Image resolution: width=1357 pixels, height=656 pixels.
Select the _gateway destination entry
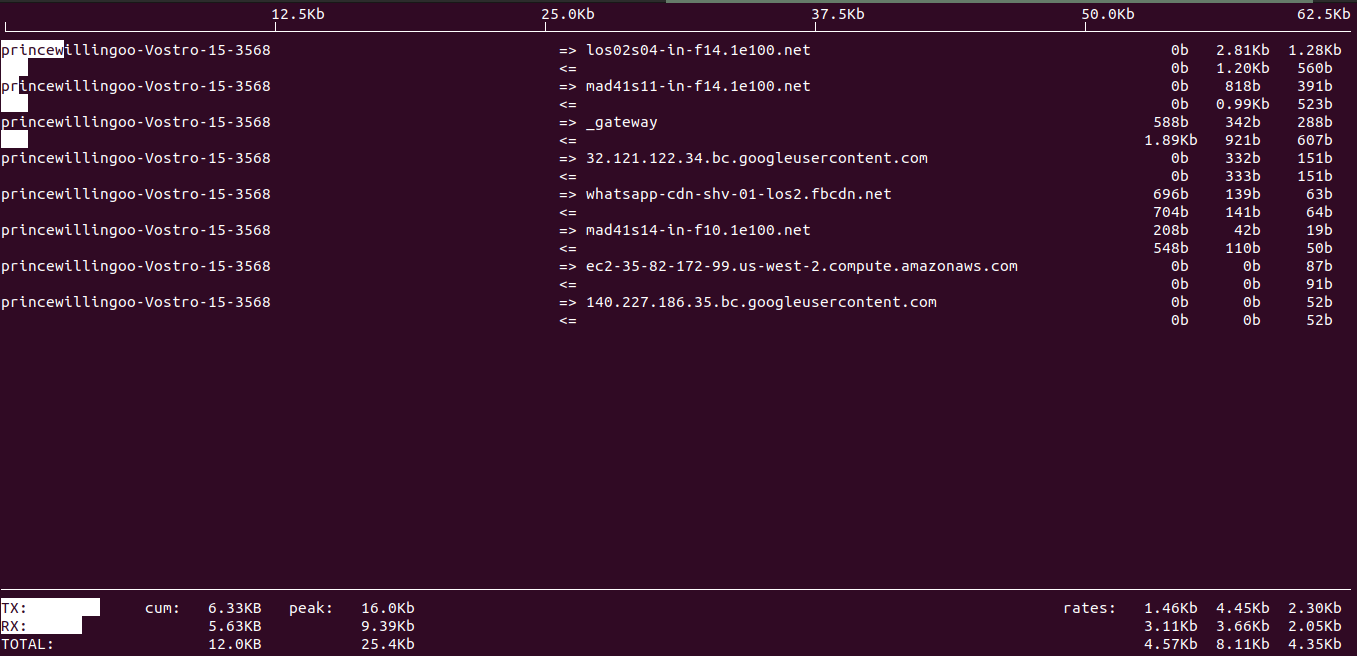click(622, 122)
